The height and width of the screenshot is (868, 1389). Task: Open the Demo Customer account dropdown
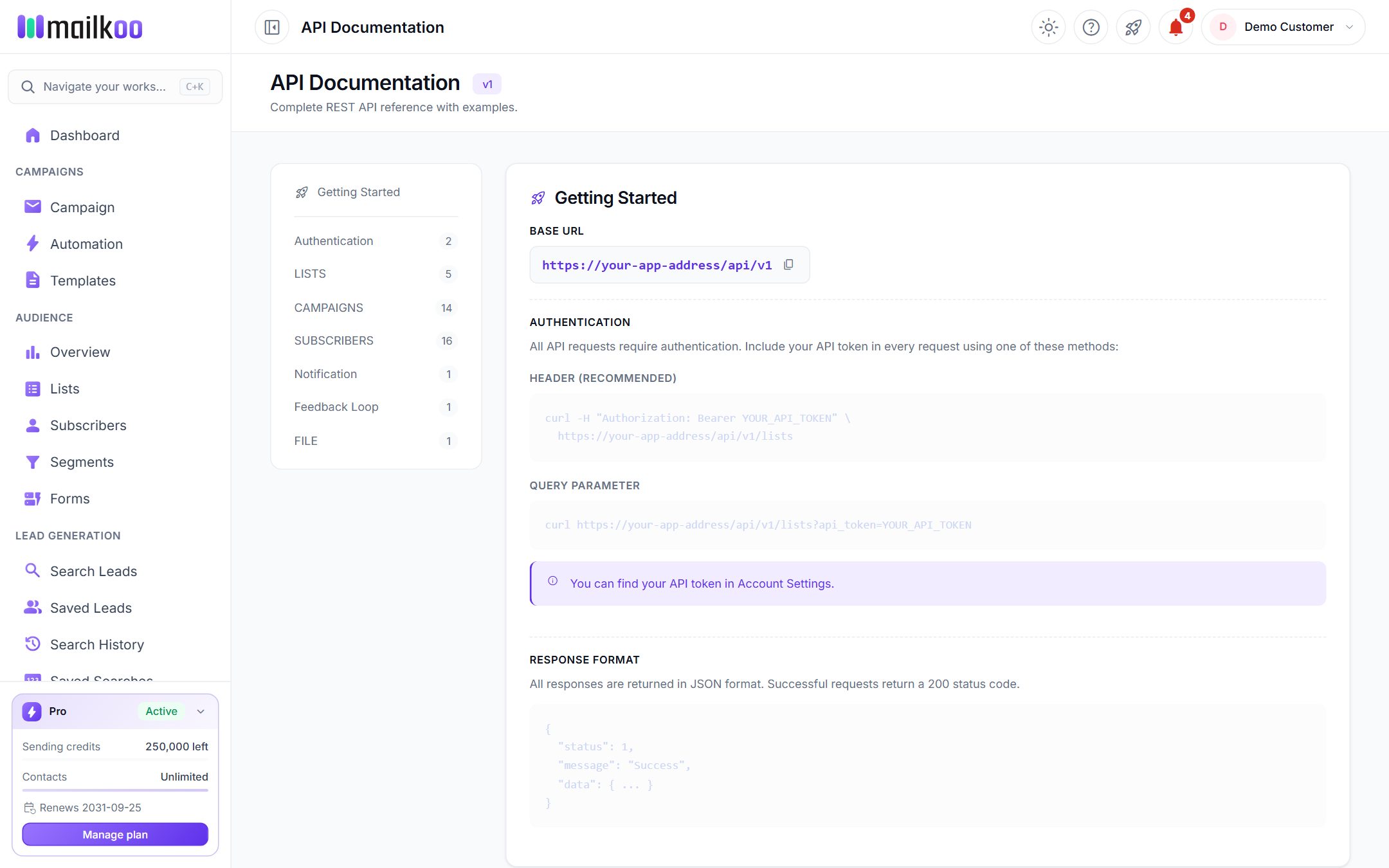(1283, 27)
